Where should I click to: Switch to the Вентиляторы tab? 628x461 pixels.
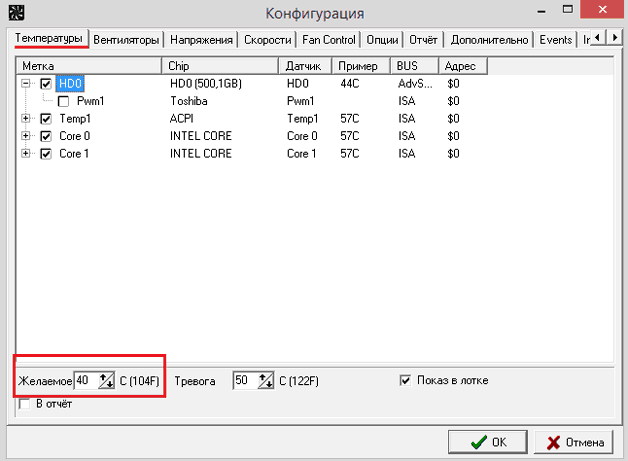[126, 40]
